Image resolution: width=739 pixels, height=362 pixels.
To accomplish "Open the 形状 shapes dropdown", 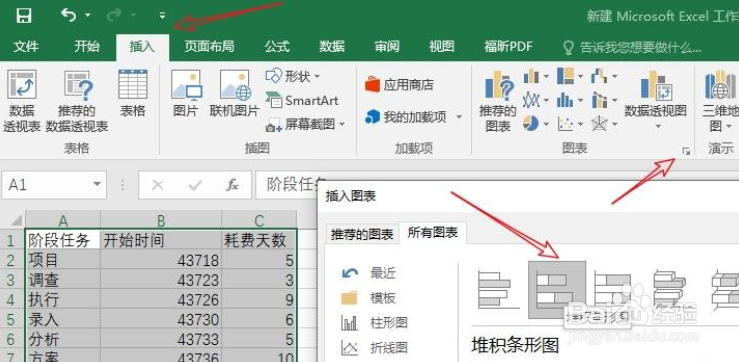I will (293, 76).
